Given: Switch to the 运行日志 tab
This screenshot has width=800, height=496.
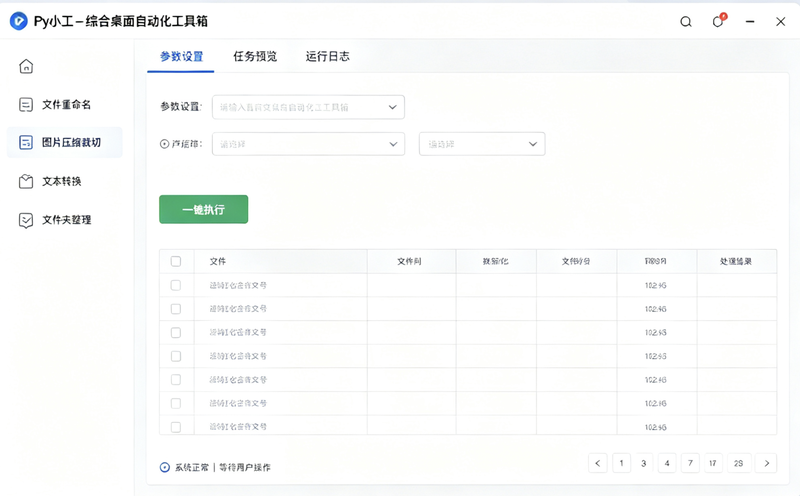Looking at the screenshot, I should point(328,56).
